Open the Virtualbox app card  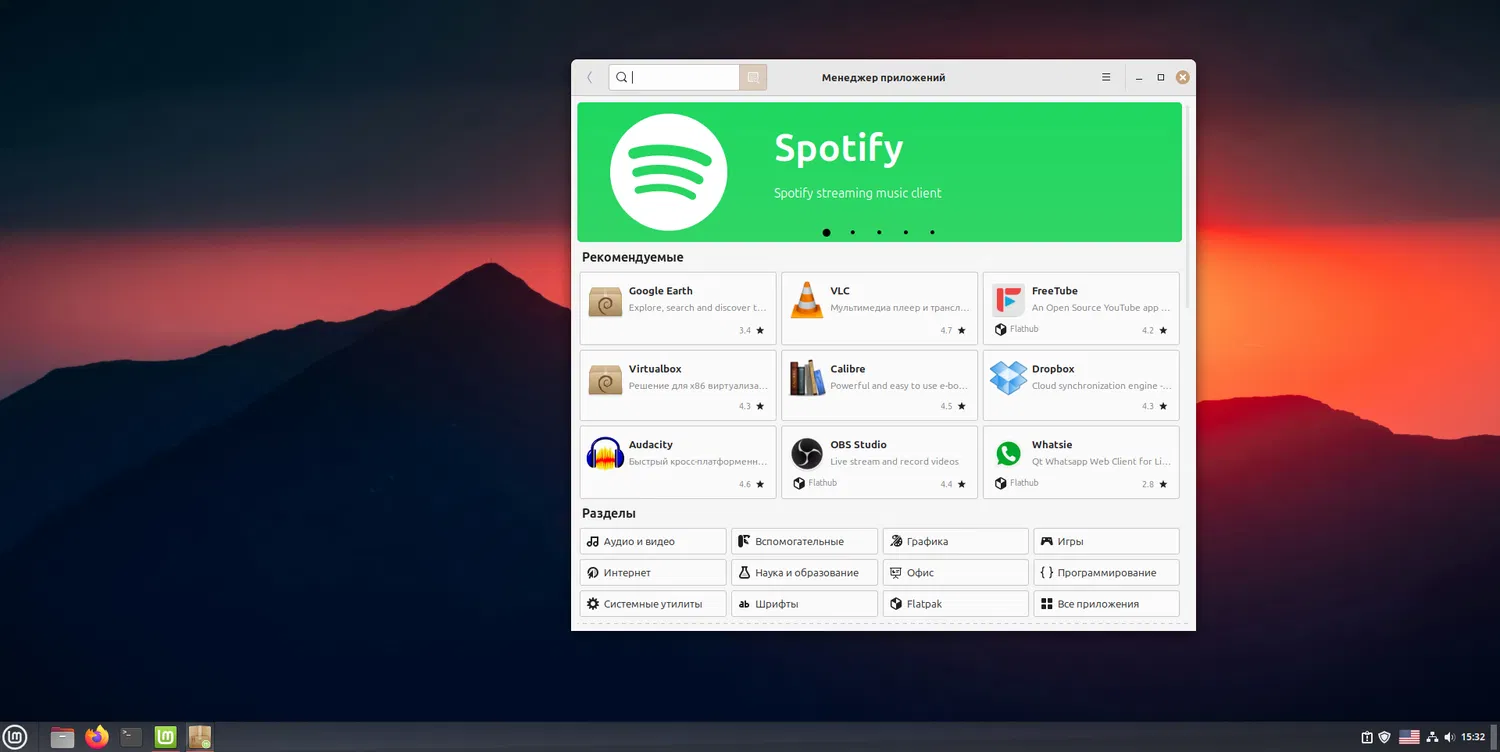click(x=678, y=385)
